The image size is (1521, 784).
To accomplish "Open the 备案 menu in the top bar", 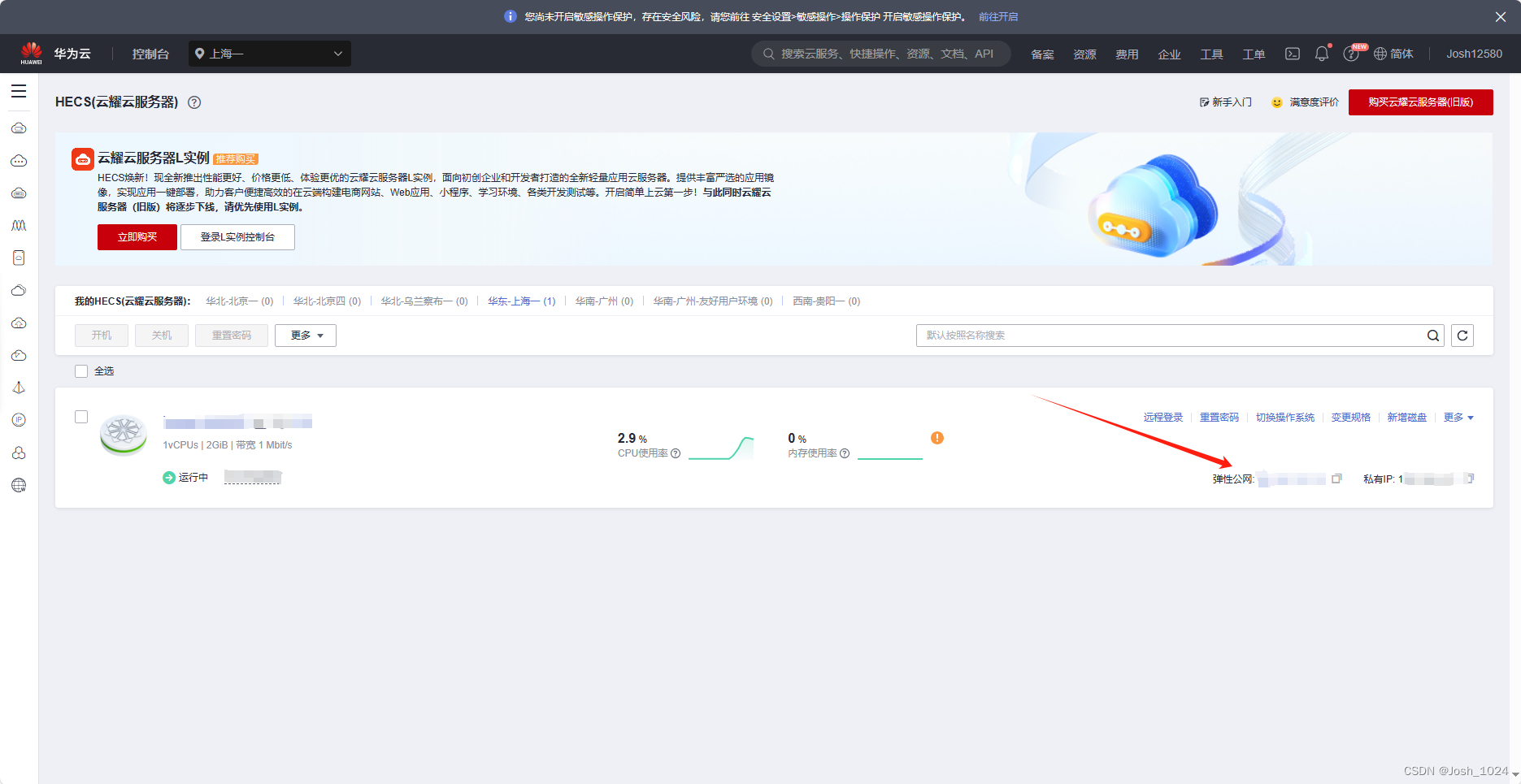I will (x=1042, y=54).
